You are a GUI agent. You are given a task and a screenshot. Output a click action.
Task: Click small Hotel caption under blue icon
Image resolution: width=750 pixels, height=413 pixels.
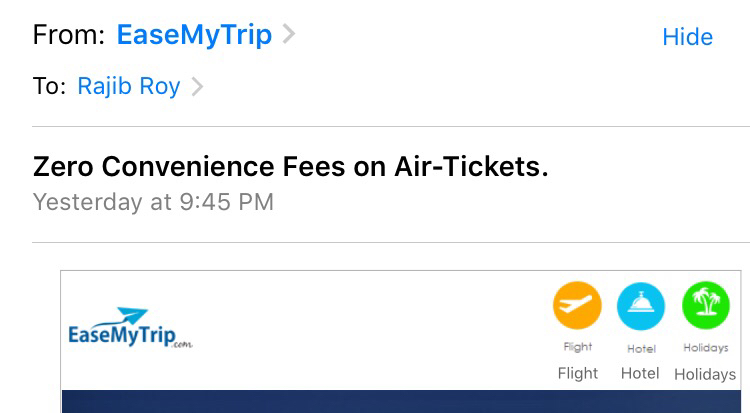pos(640,348)
